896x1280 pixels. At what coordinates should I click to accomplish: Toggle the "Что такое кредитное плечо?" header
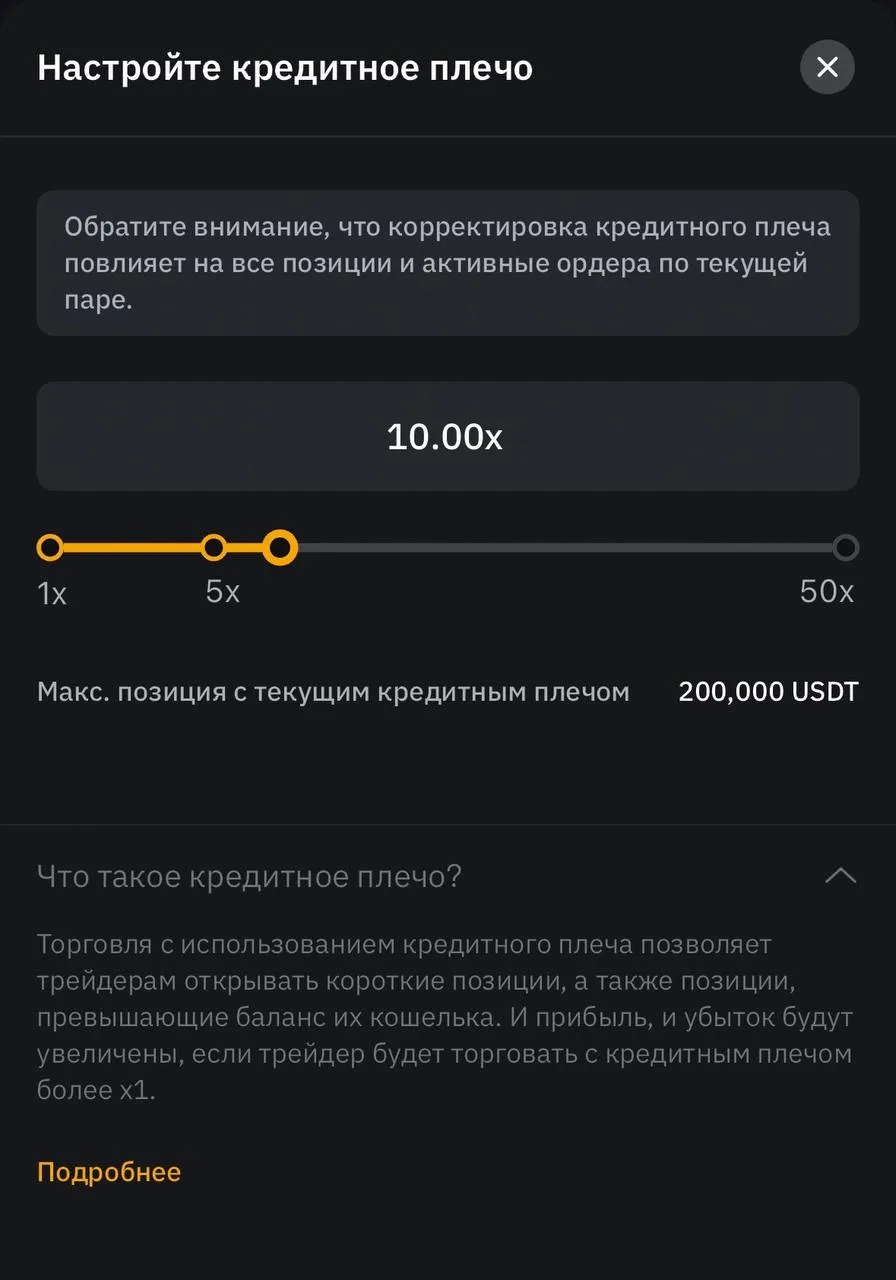(249, 877)
